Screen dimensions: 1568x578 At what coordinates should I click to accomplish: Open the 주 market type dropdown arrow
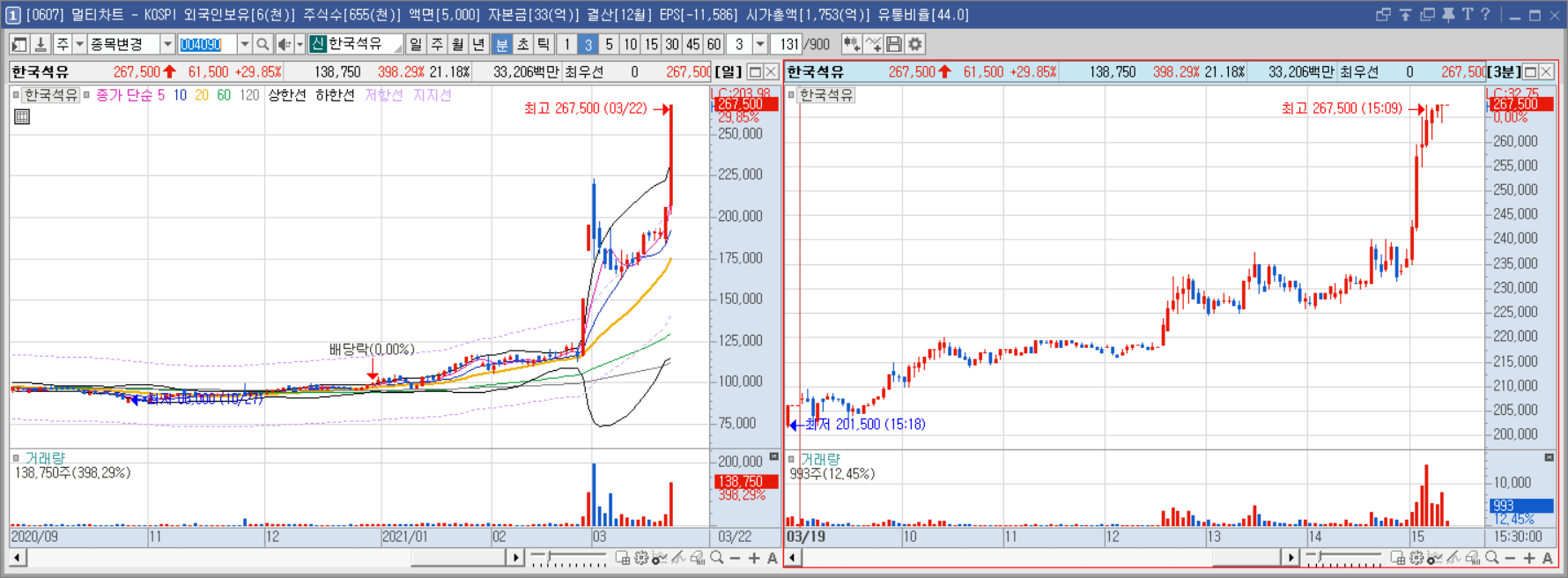(x=79, y=44)
